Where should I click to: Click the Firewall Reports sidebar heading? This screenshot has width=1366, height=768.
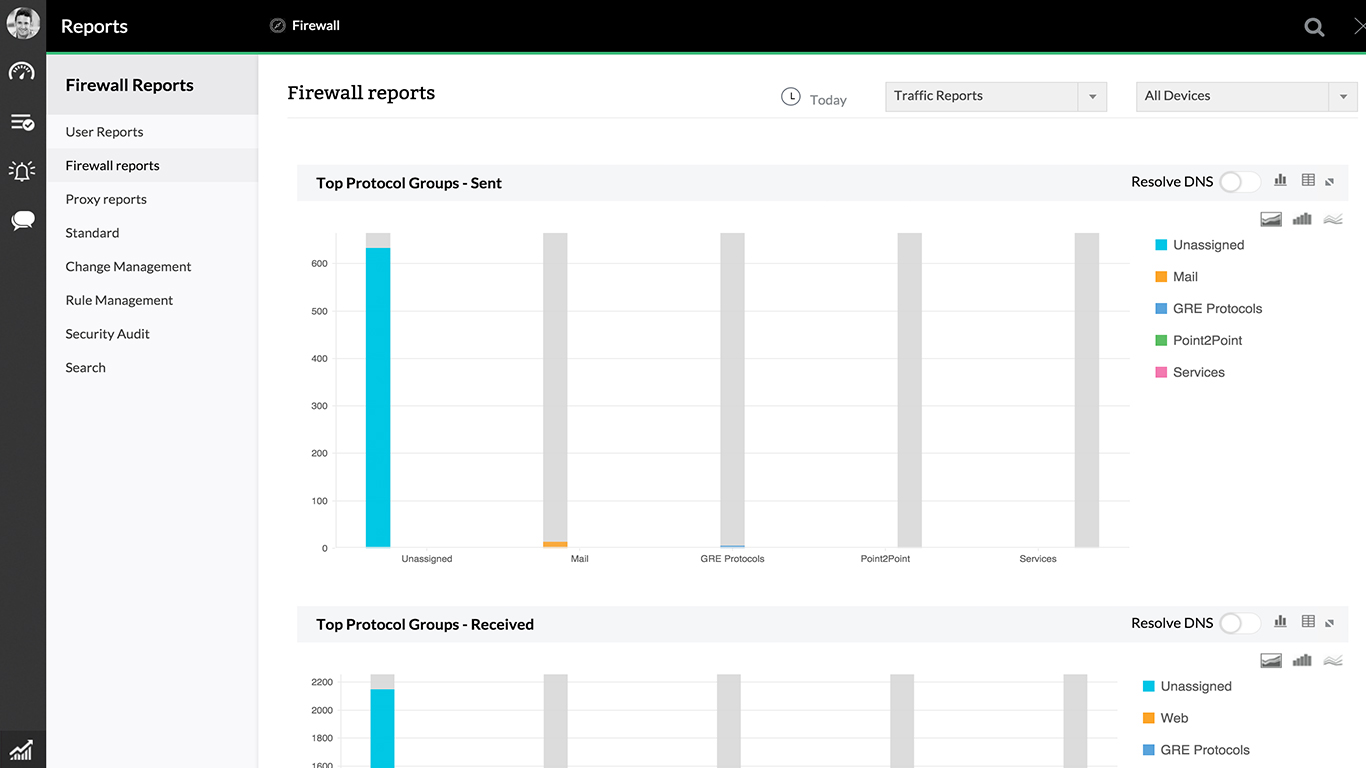point(130,85)
